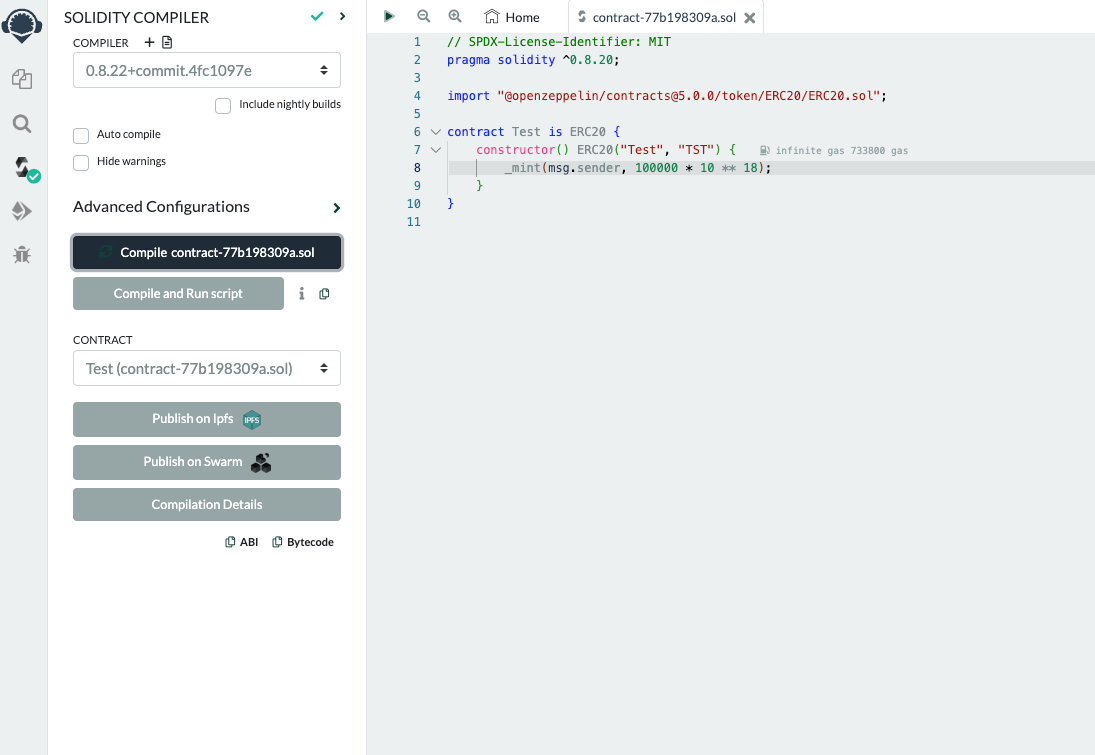The width and height of the screenshot is (1095, 755).
Task: Click the Compilation Details button
Action: 207,505
